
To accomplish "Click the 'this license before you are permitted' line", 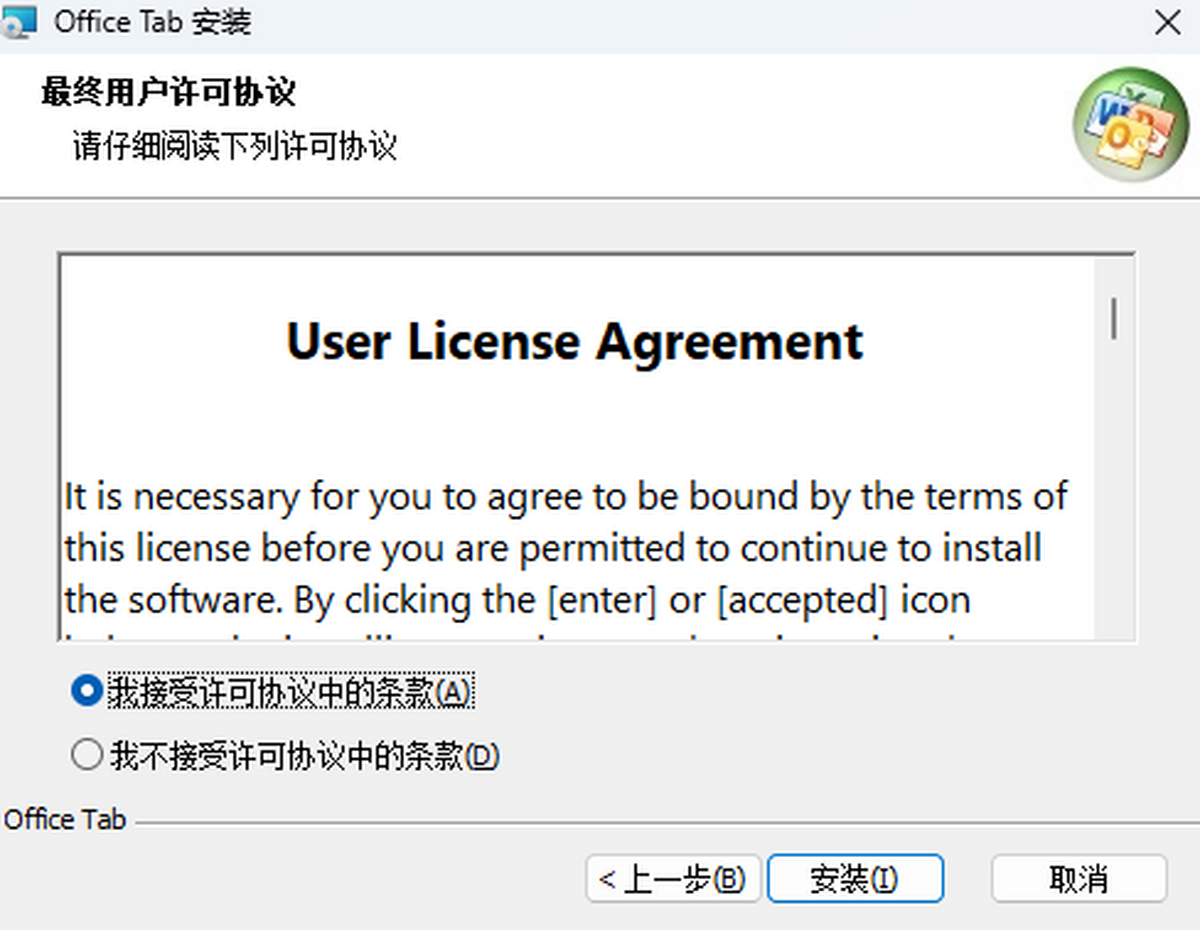I will click(x=553, y=548).
